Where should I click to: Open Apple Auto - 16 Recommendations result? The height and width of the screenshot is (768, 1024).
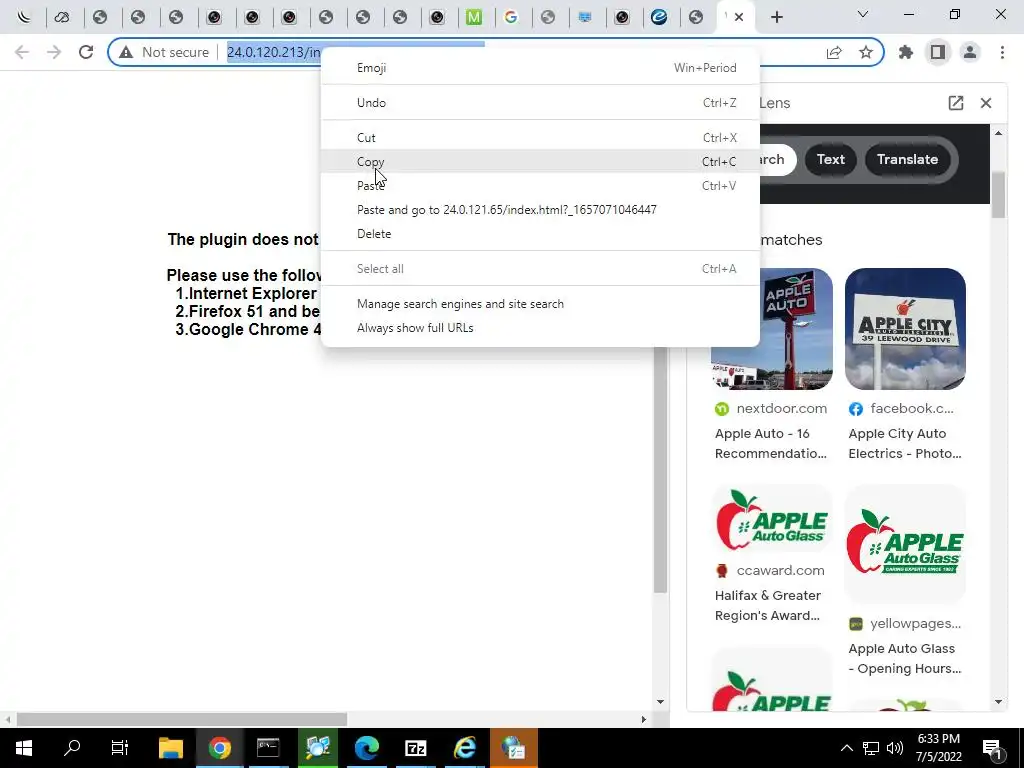point(771,443)
